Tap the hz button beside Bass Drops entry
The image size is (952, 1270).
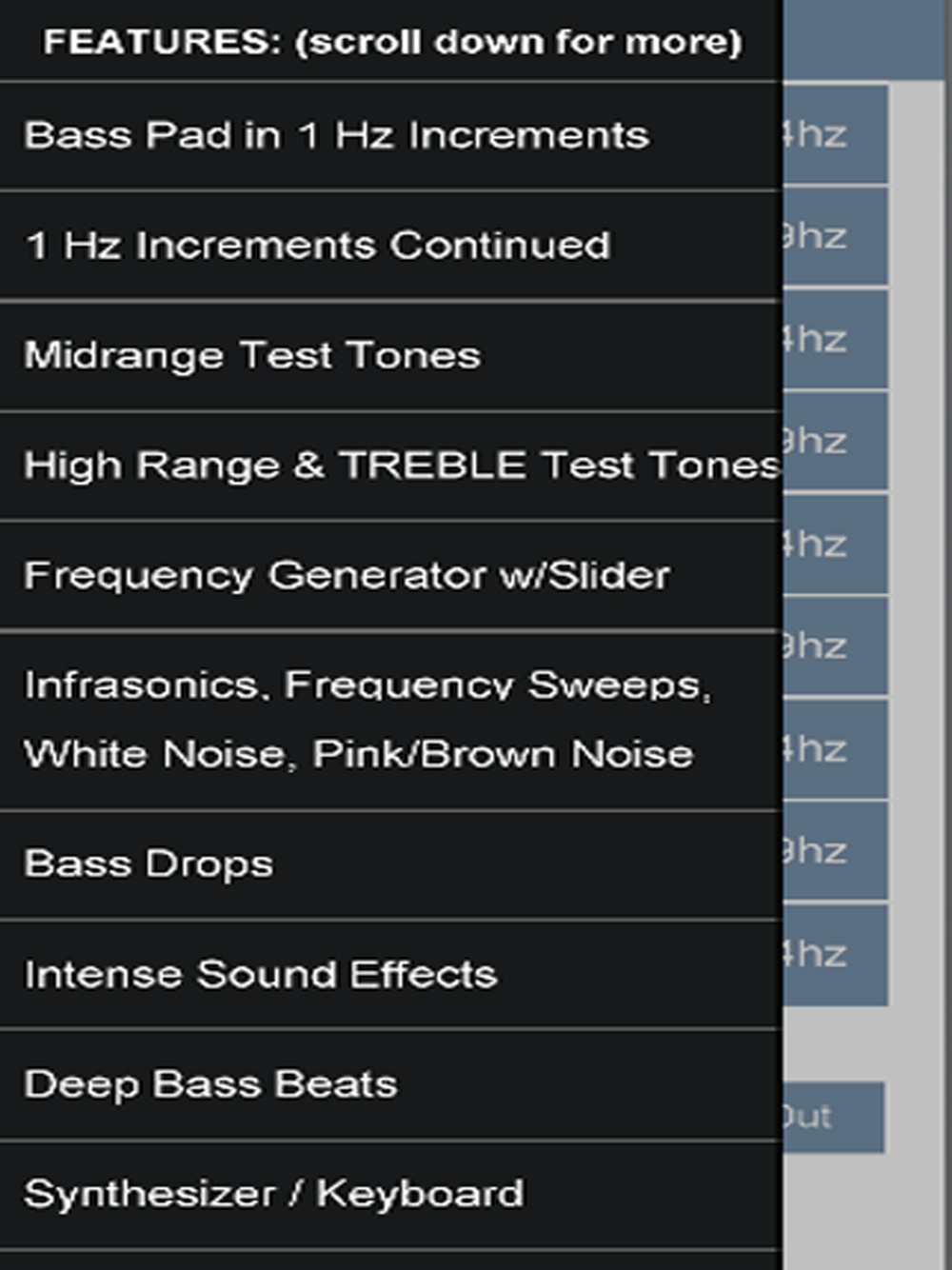pyautogui.click(x=836, y=851)
